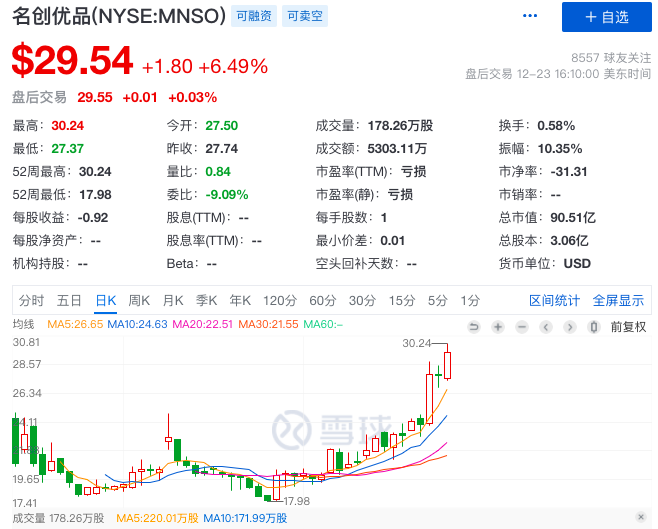Select the 120分 interval tab
Screen dimensions: 658x529
pyautogui.click(x=280, y=300)
